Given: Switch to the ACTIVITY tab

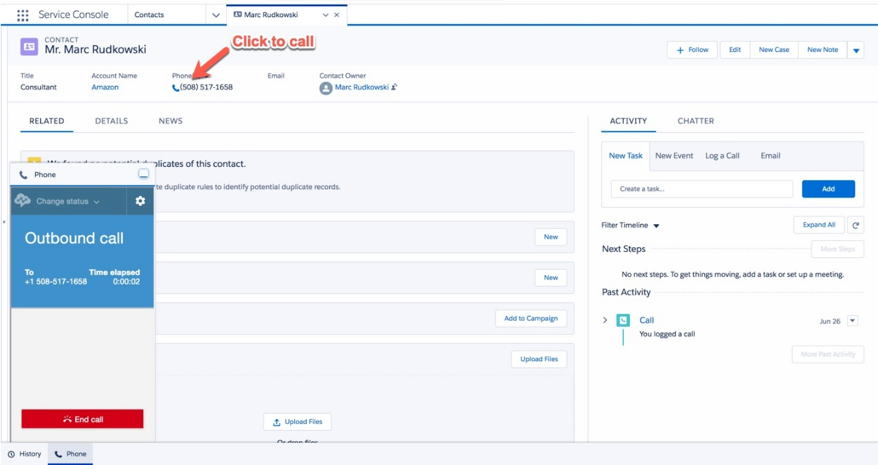Looking at the screenshot, I should click(628, 121).
